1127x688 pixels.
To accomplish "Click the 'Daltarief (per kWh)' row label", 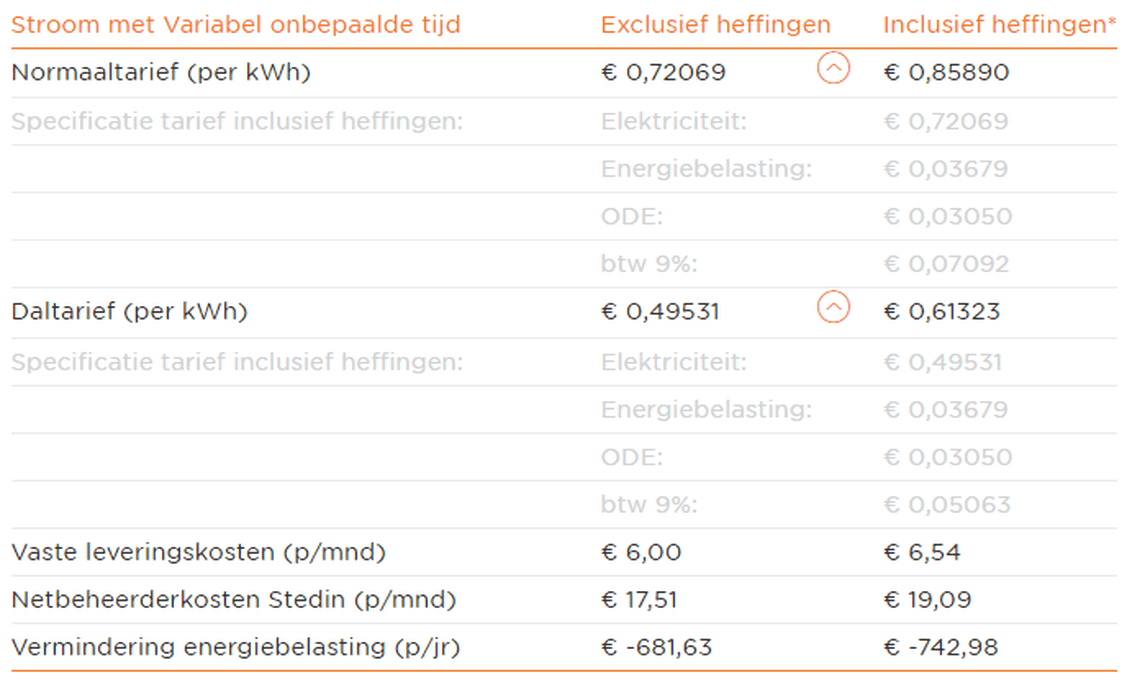I will click(x=129, y=311).
